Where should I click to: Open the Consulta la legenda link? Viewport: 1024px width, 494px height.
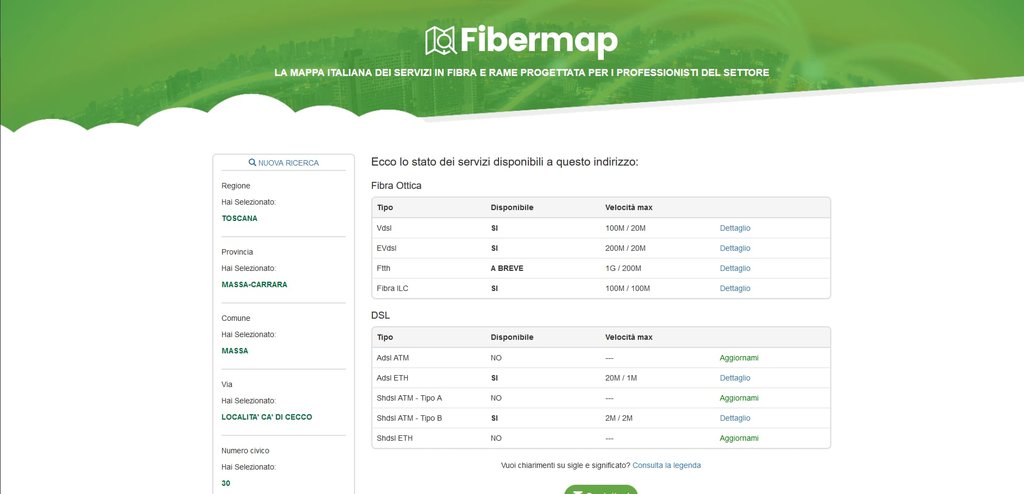coord(667,465)
